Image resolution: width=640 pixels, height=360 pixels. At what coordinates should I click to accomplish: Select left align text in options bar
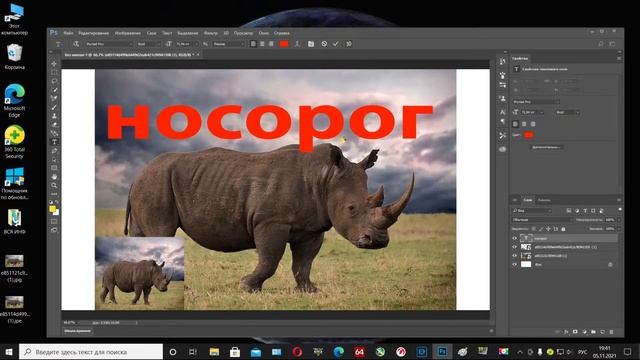click(x=253, y=44)
